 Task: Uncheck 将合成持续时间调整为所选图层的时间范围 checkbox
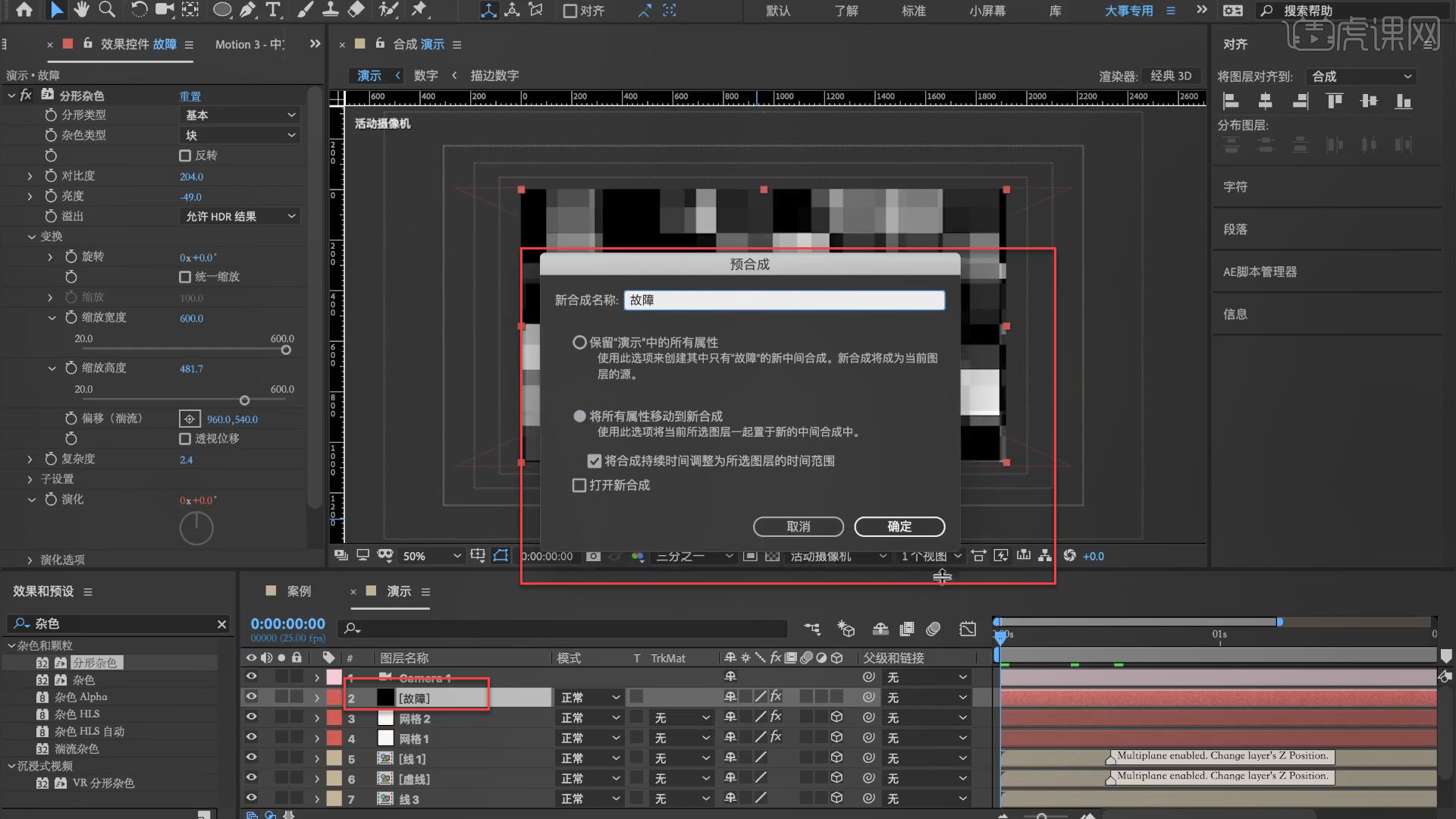click(x=595, y=461)
